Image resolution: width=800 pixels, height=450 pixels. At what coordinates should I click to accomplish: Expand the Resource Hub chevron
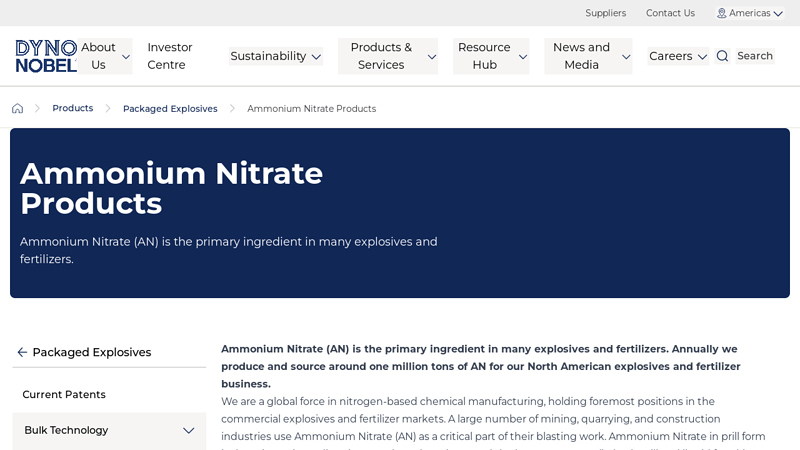pyautogui.click(x=523, y=57)
